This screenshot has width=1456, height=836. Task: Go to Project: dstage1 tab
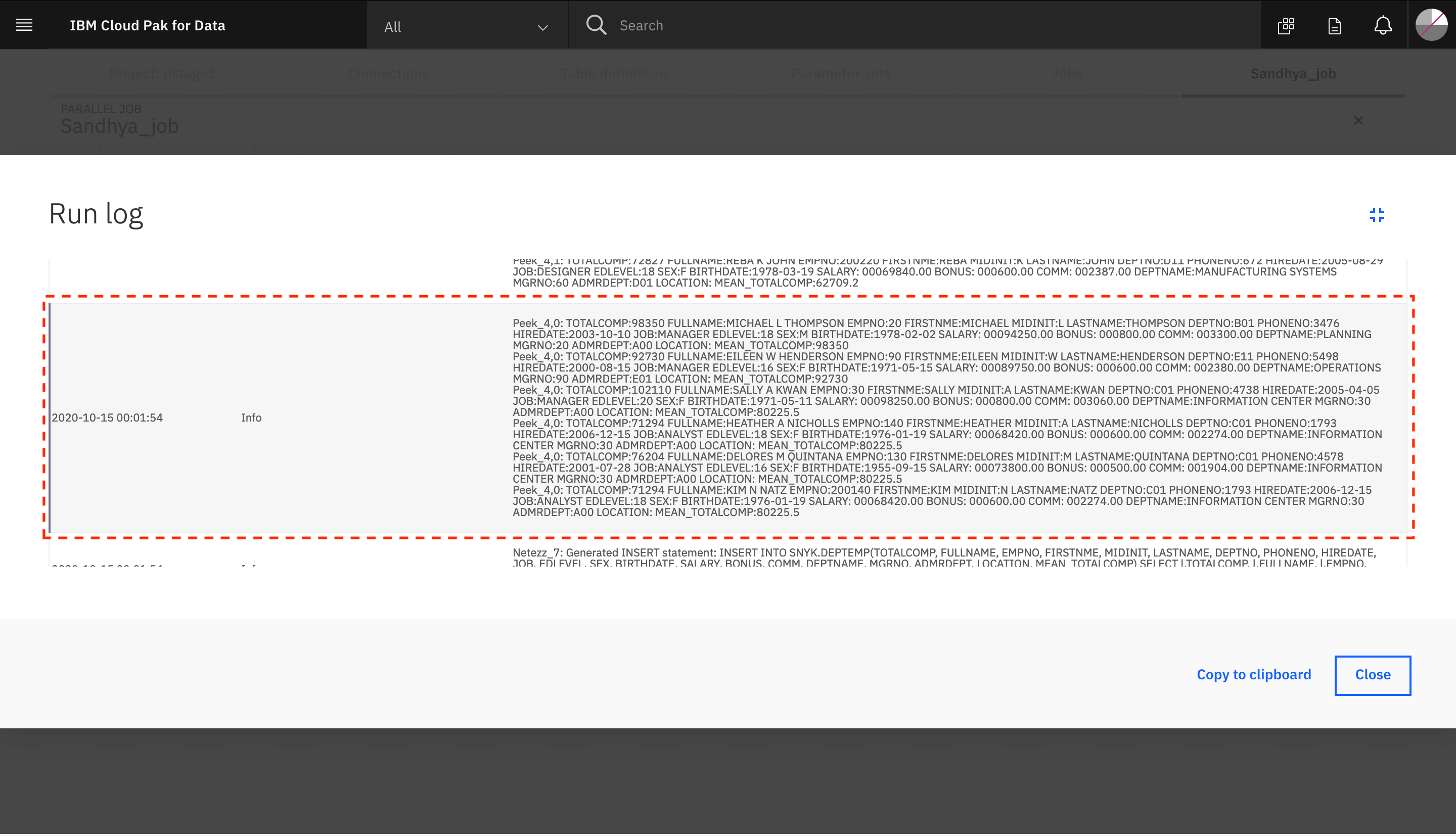162,73
